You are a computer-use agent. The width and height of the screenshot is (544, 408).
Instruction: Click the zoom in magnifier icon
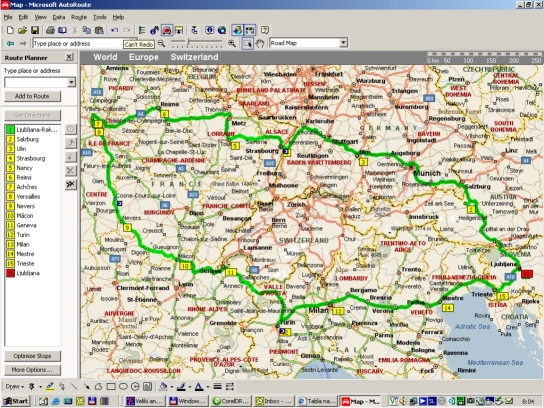[x=232, y=43]
